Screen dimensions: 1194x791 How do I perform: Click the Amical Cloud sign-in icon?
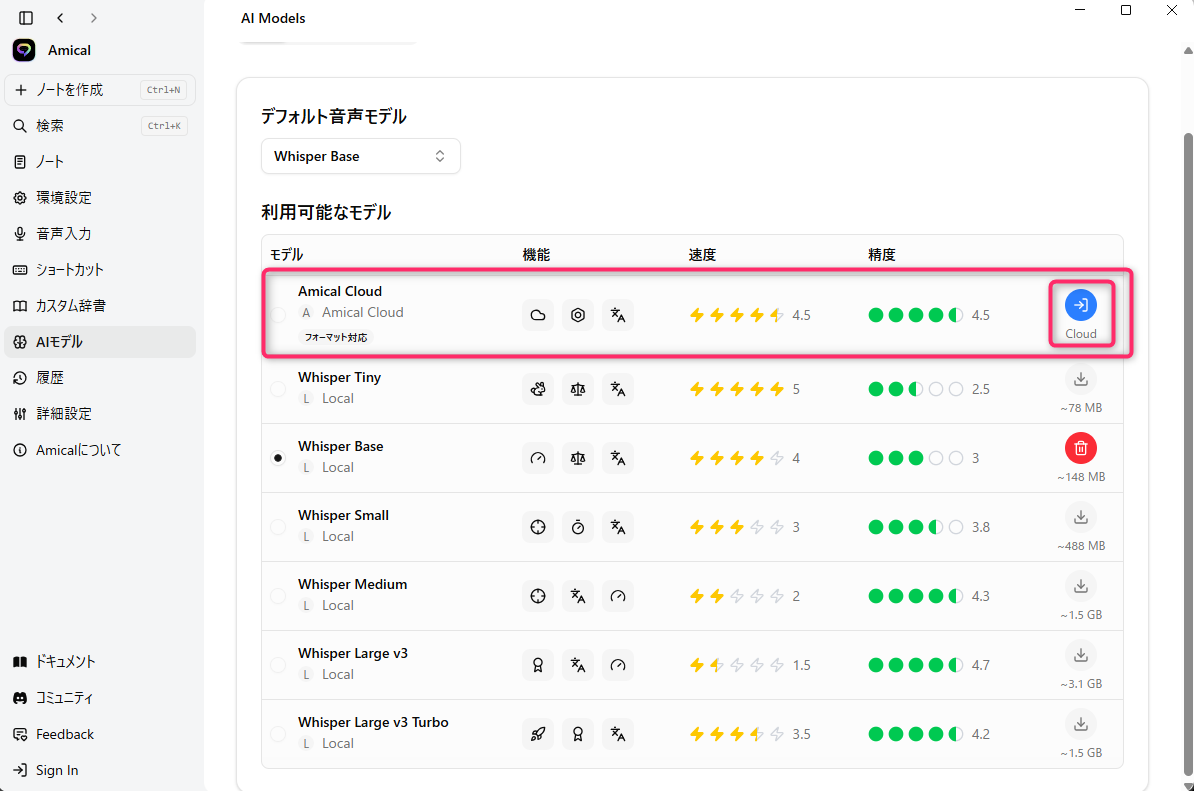pos(1080,305)
